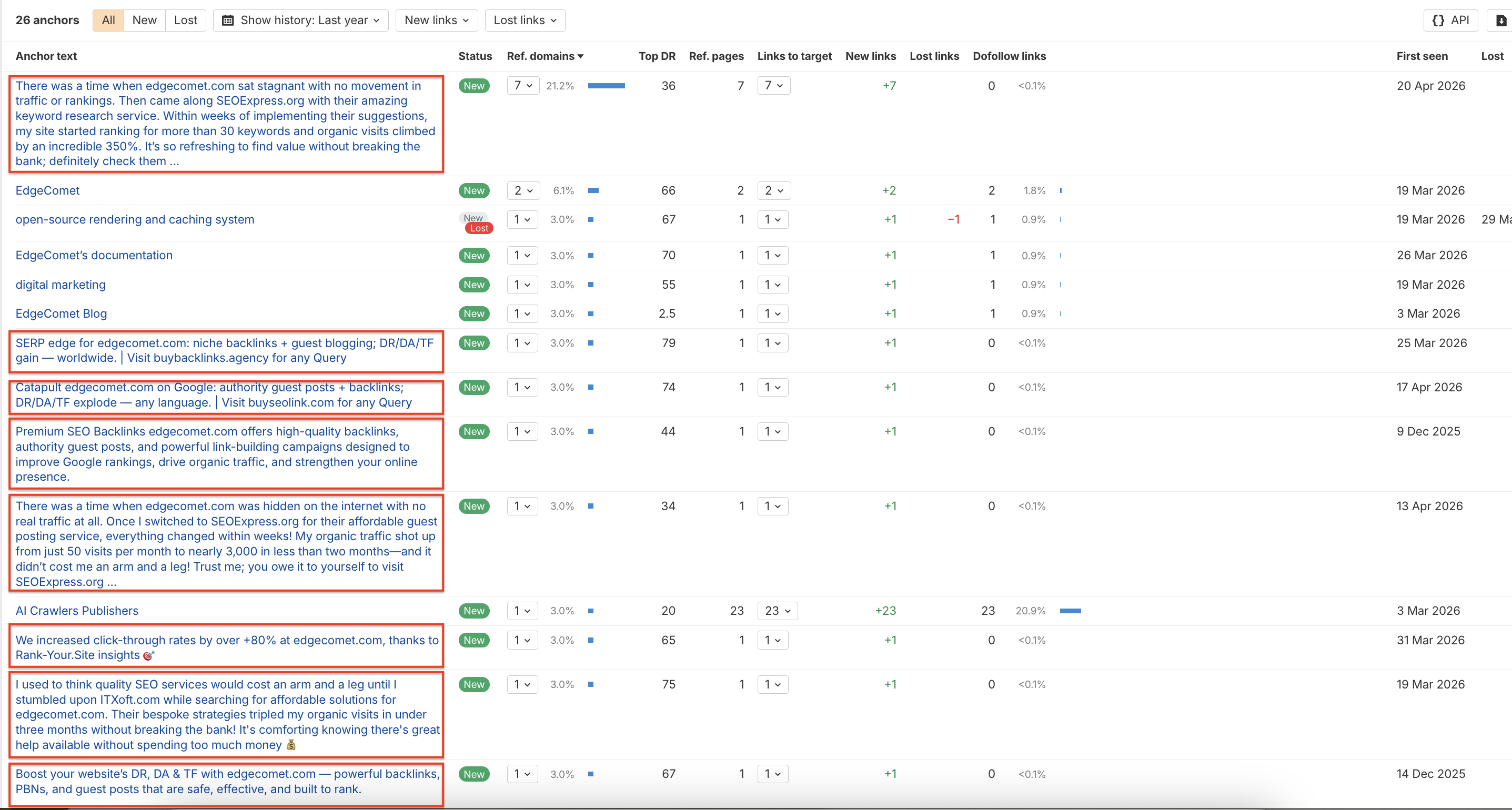Open the digital marketing anchor link
This screenshot has width=1512, height=810.
61,285
